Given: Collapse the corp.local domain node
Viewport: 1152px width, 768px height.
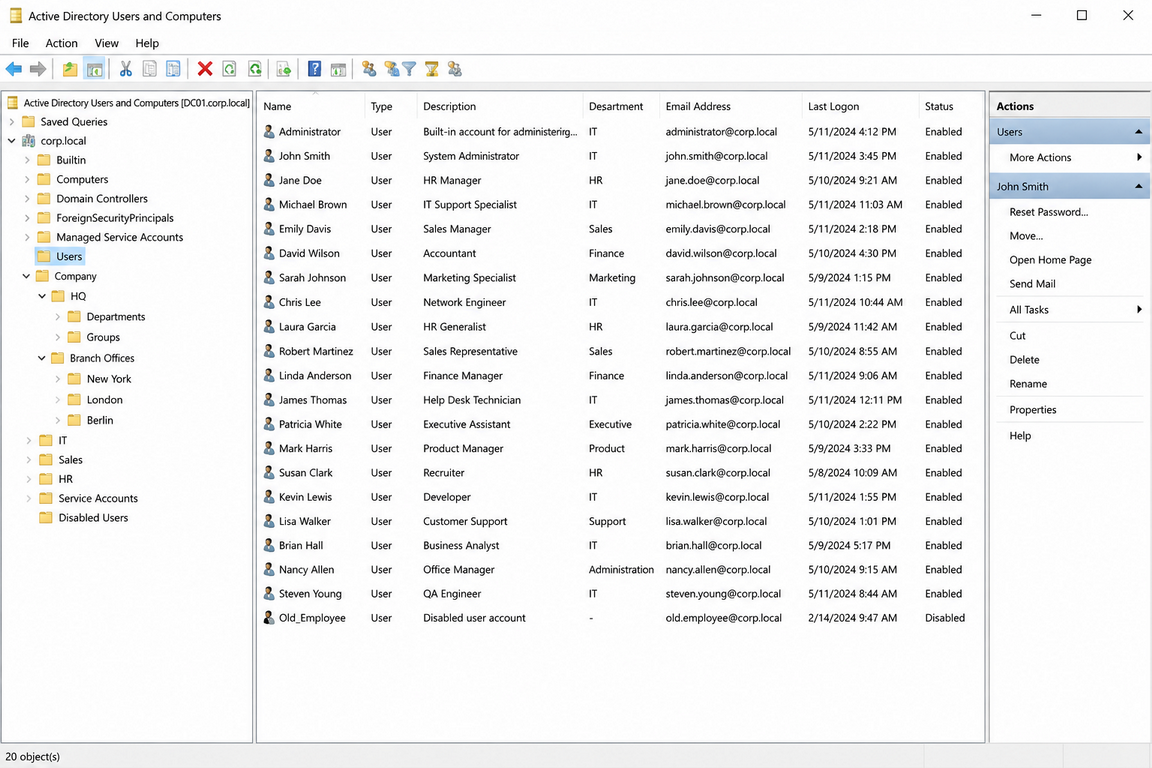Looking at the screenshot, I should [x=11, y=140].
